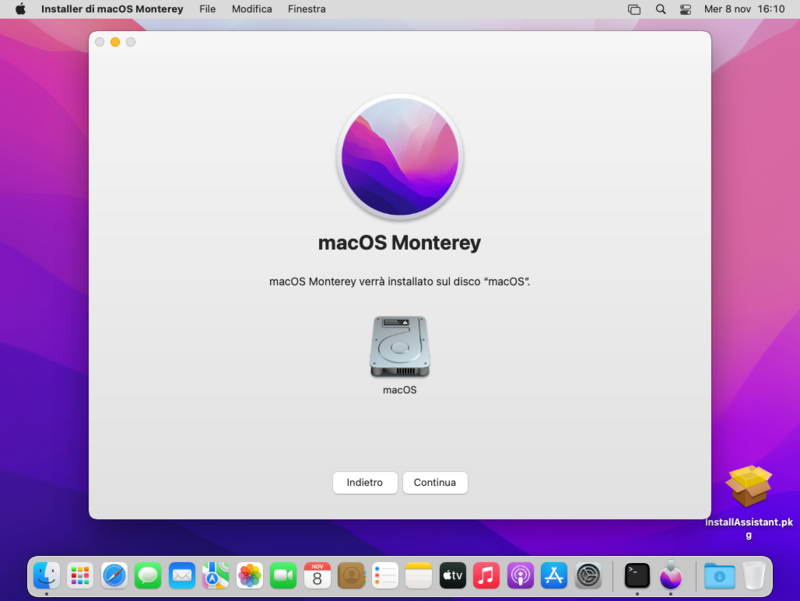Viewport: 800px width, 601px height.
Task: Open Calendar from the Dock
Action: pos(317,575)
